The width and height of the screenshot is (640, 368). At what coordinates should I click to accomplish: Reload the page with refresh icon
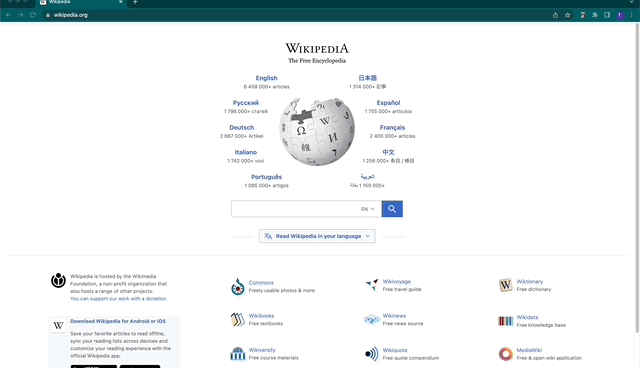33,15
